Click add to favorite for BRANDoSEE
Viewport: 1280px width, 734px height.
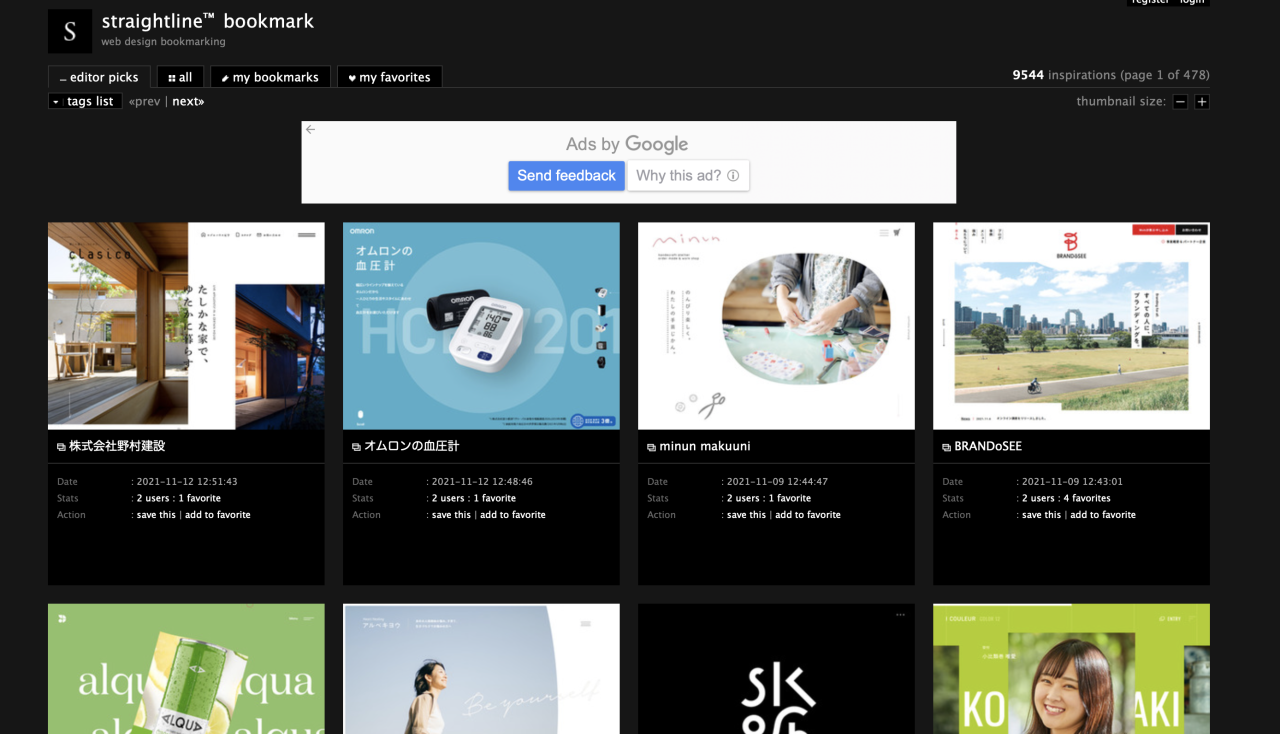click(x=1103, y=515)
